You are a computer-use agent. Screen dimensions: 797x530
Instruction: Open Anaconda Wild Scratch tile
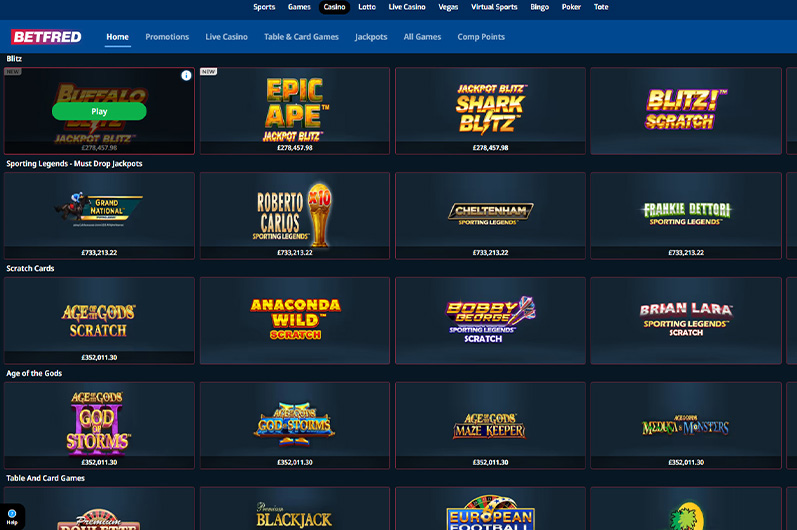click(x=295, y=321)
